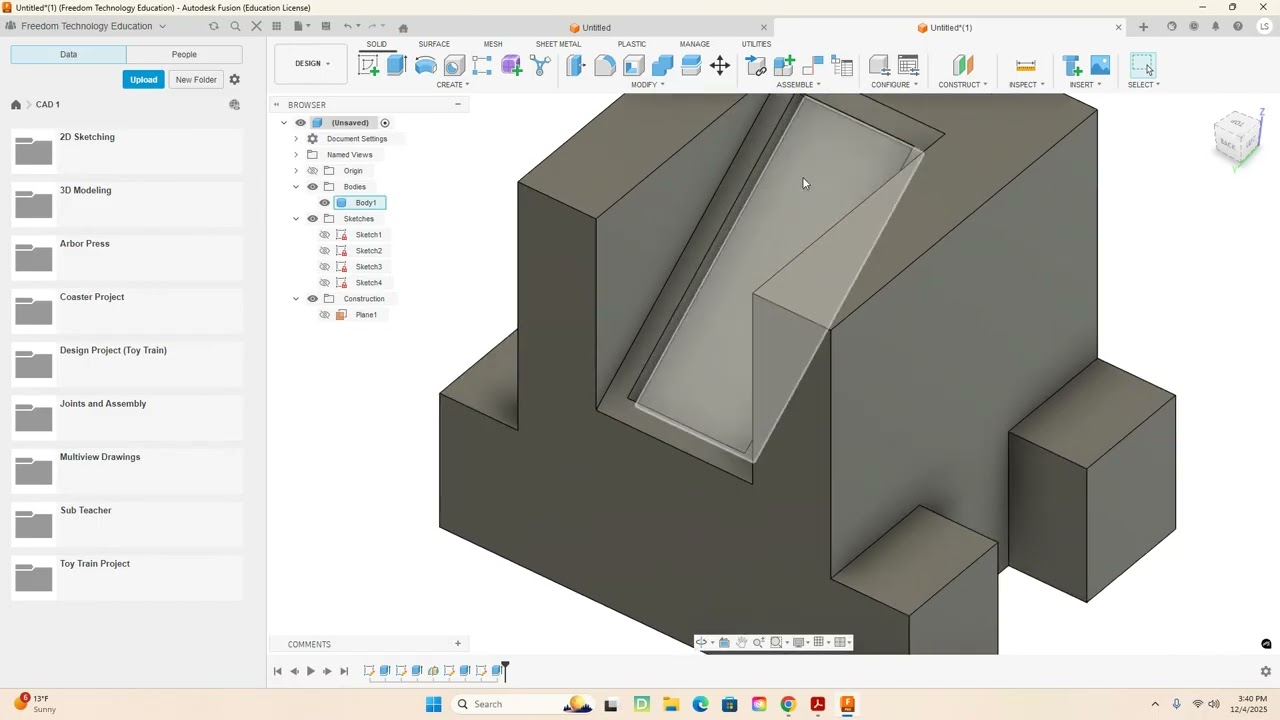Viewport: 1280px width, 720px height.
Task: Show the Origin folder
Action: point(312,171)
